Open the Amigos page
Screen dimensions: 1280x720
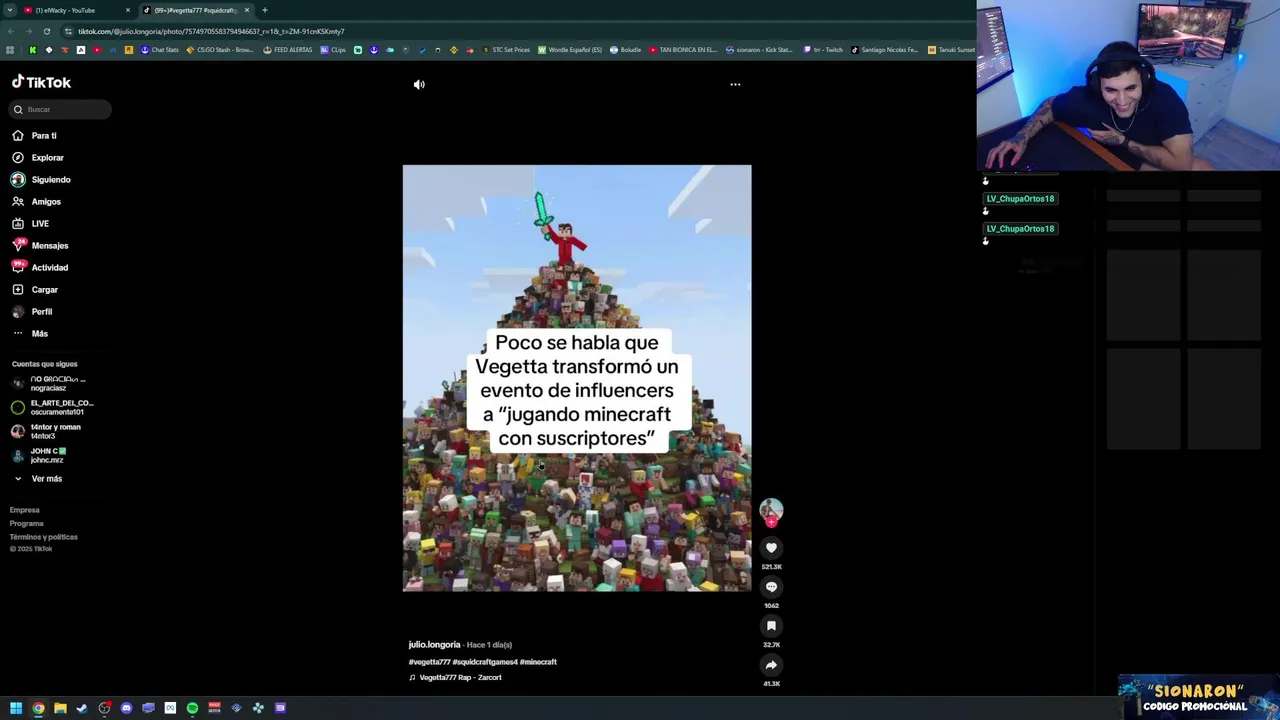(37, 201)
